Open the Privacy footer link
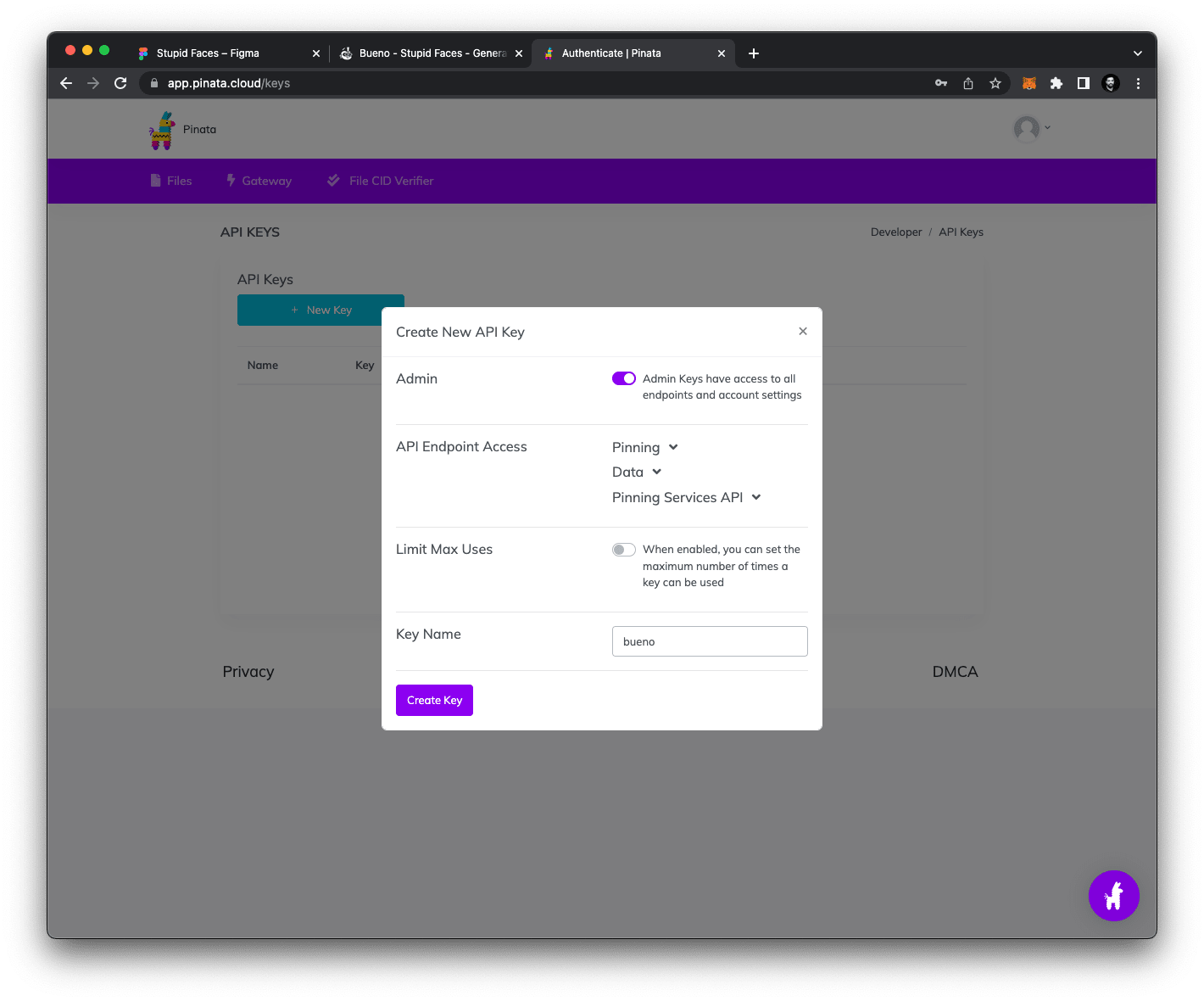 click(x=248, y=672)
